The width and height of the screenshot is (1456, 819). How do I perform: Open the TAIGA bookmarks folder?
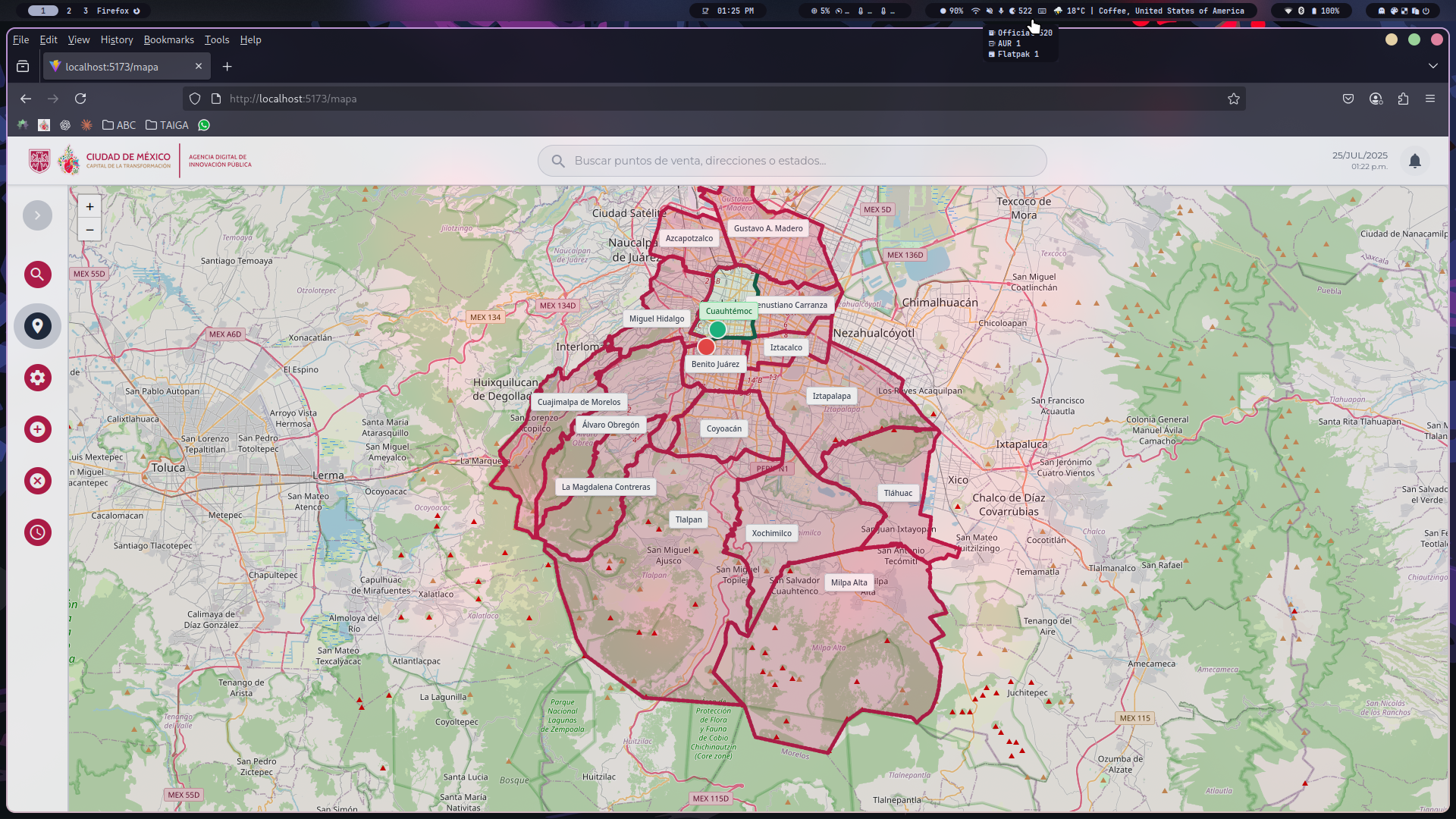[x=167, y=125]
